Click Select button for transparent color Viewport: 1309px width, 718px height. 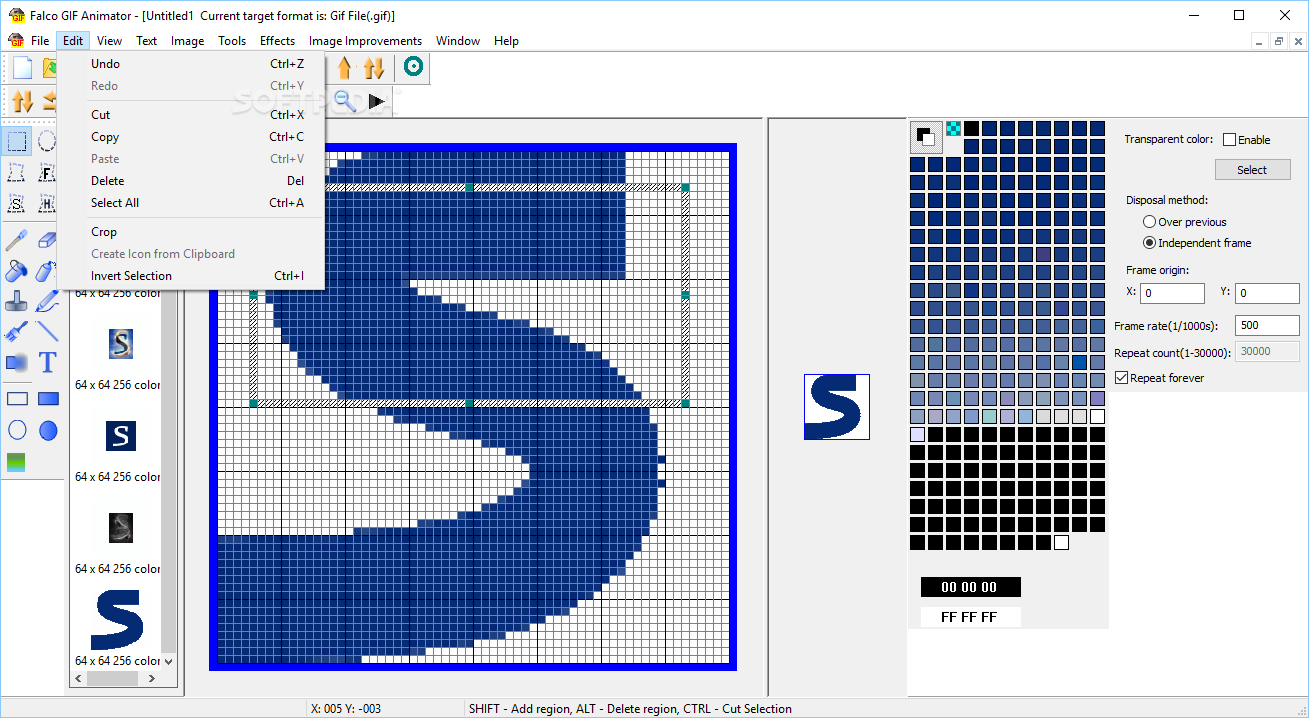tap(1252, 170)
